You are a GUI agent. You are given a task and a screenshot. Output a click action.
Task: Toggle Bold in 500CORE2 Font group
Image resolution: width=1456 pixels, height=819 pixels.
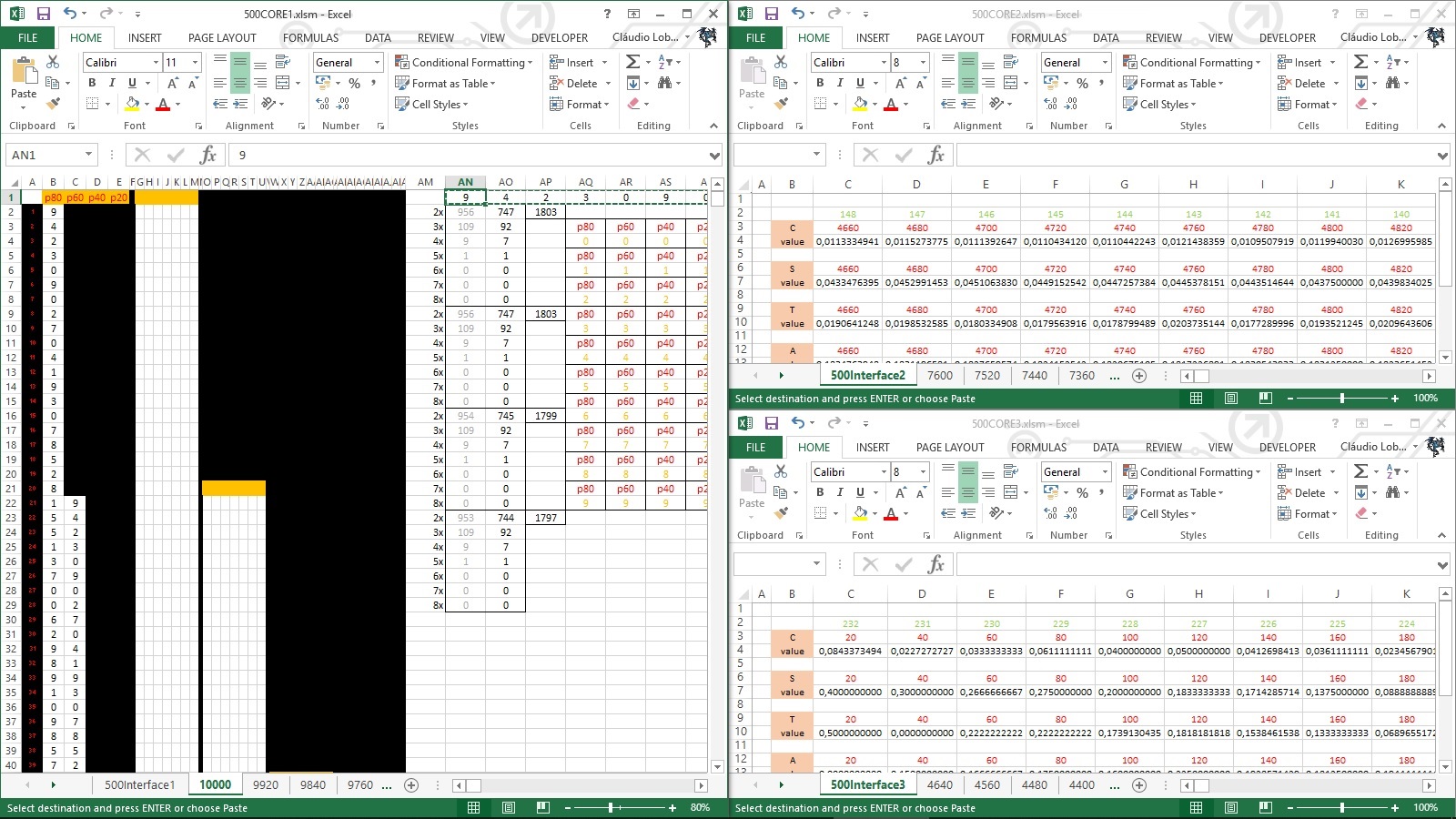(820, 83)
